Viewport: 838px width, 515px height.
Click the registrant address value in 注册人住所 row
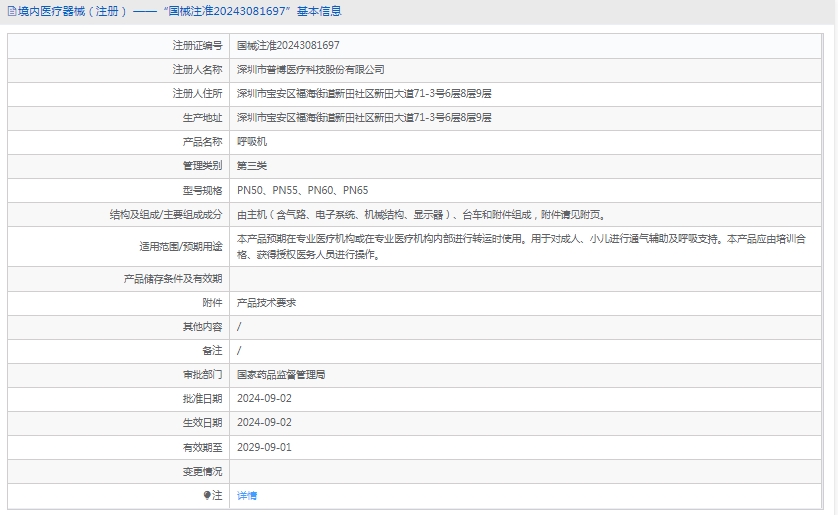(364, 94)
